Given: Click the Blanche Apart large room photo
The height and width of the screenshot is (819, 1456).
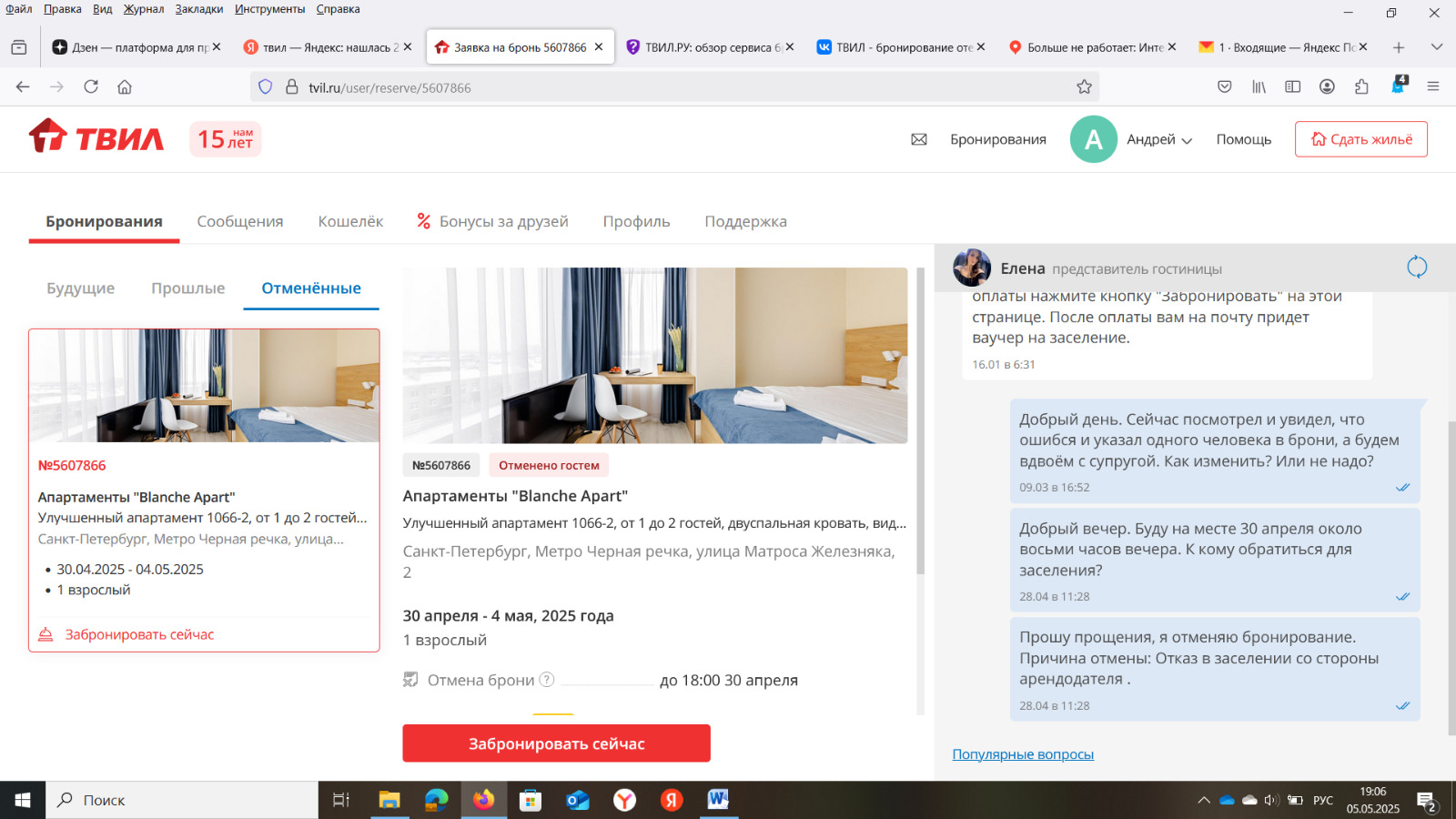Looking at the screenshot, I should [654, 356].
